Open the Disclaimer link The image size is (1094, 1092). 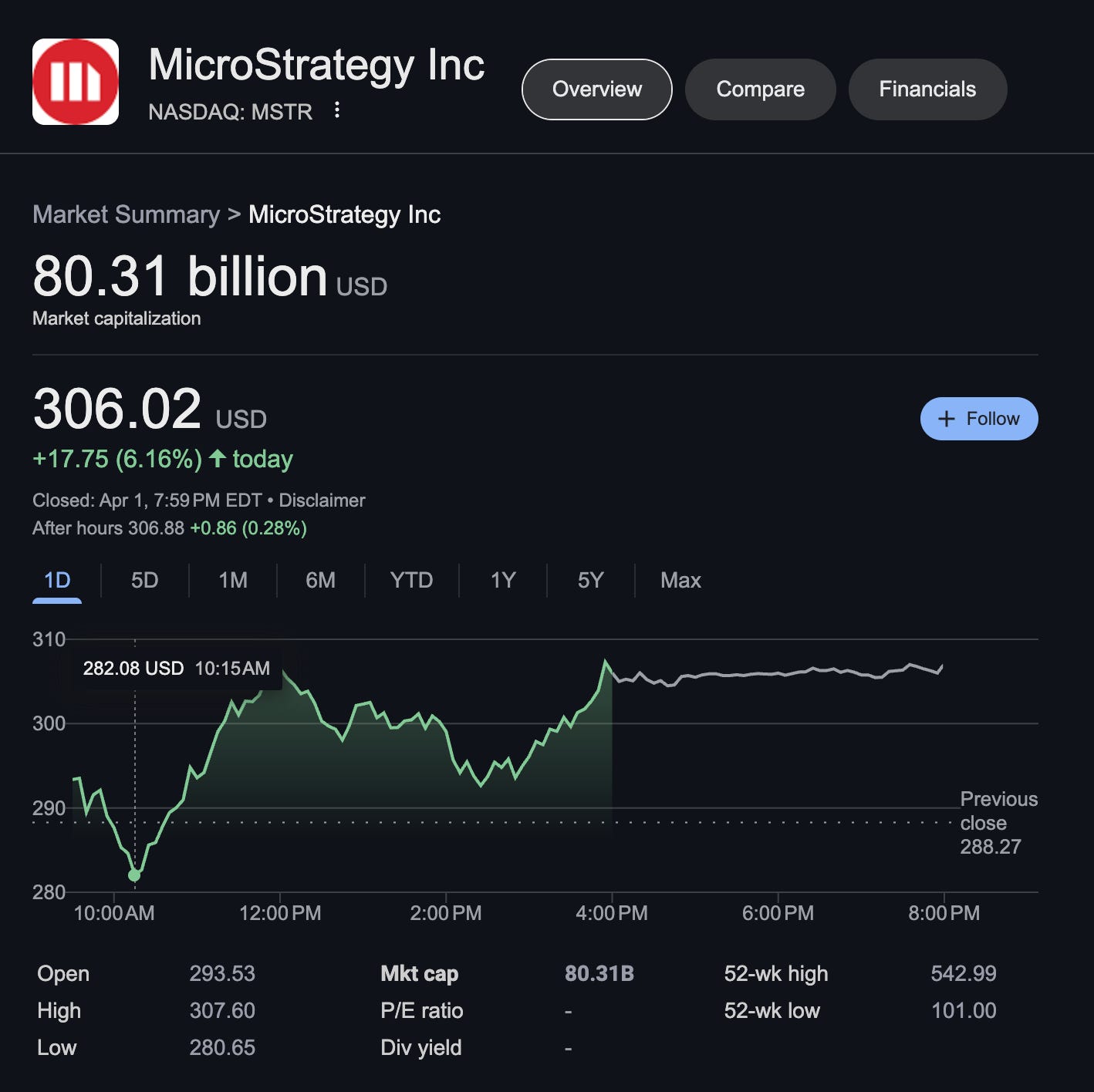pyautogui.click(x=322, y=501)
